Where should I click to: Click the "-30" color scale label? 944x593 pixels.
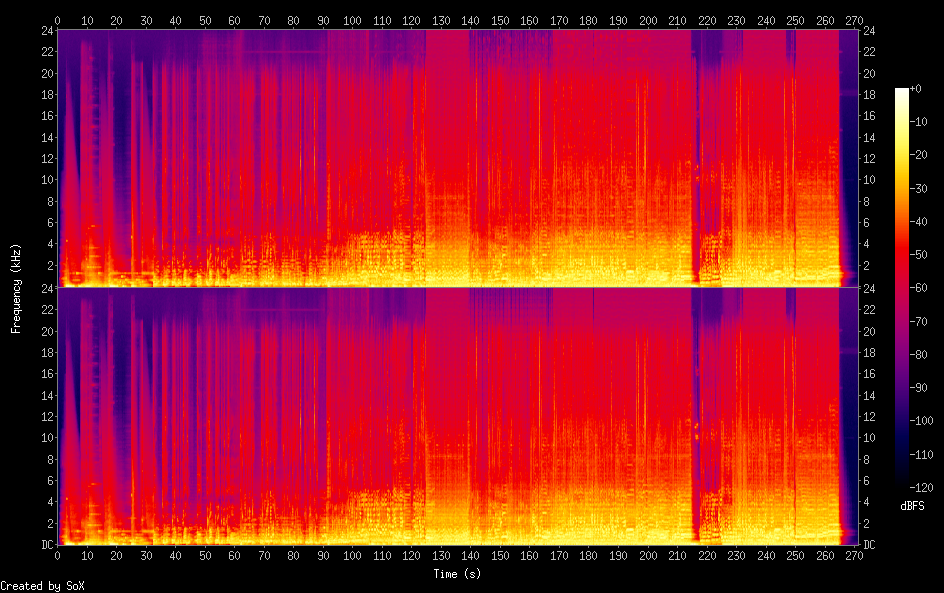918,188
